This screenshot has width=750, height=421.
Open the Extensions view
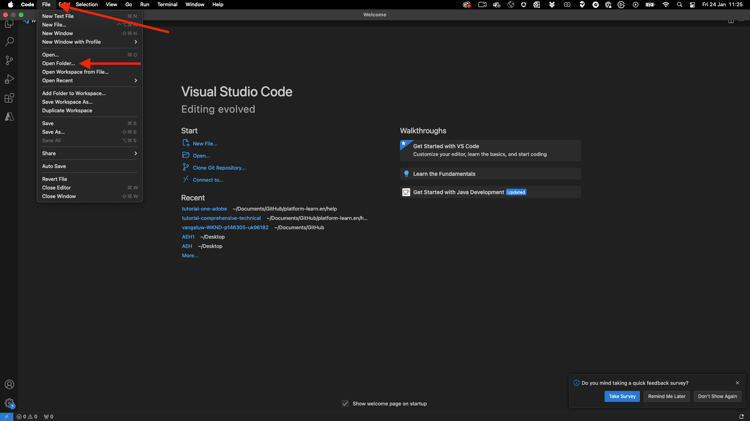click(x=9, y=98)
